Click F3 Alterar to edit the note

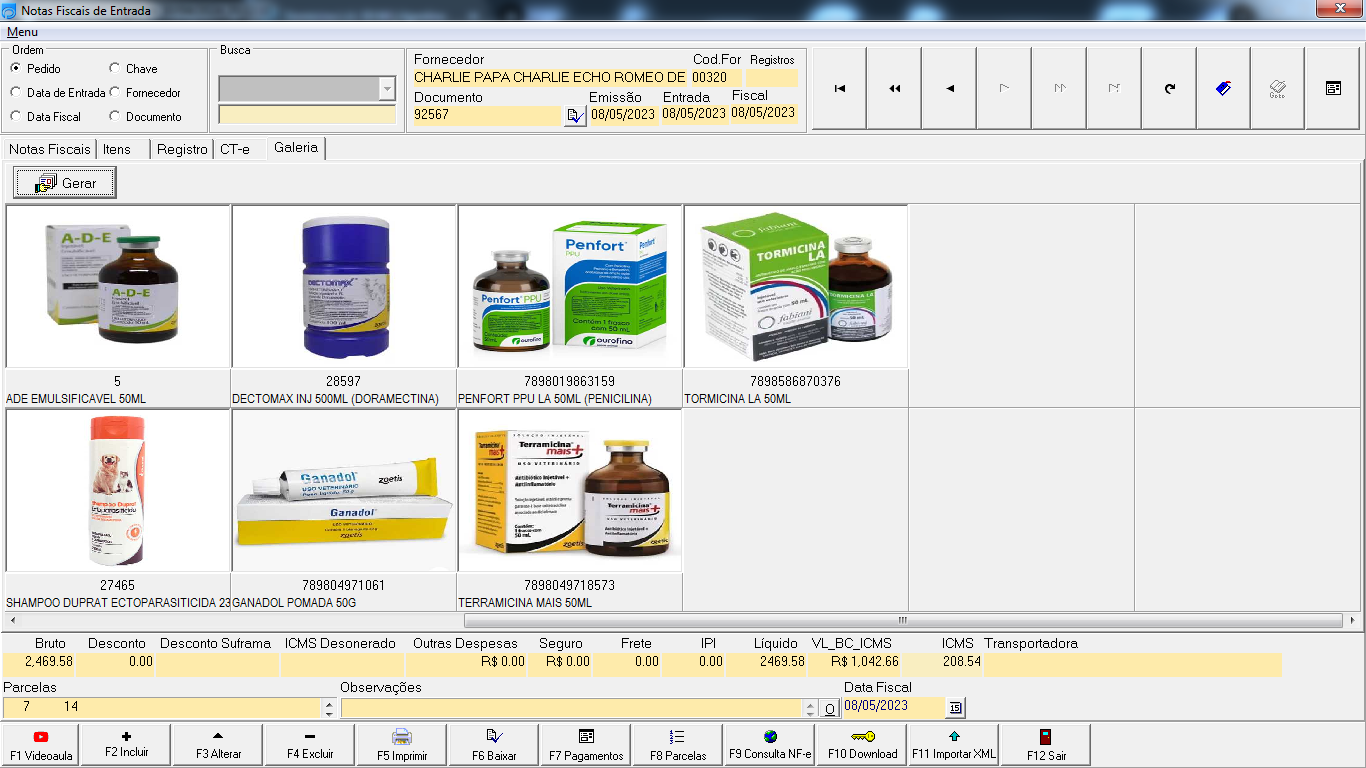[218, 745]
